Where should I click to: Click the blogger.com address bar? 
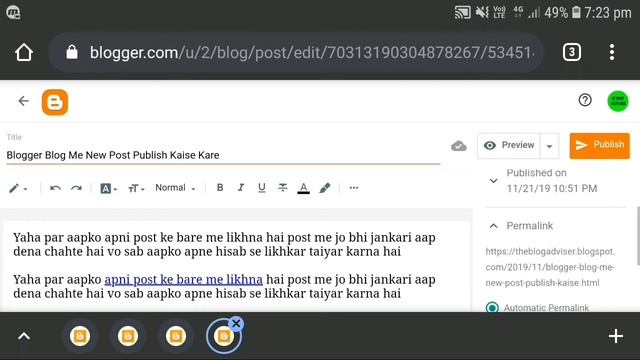click(x=296, y=52)
